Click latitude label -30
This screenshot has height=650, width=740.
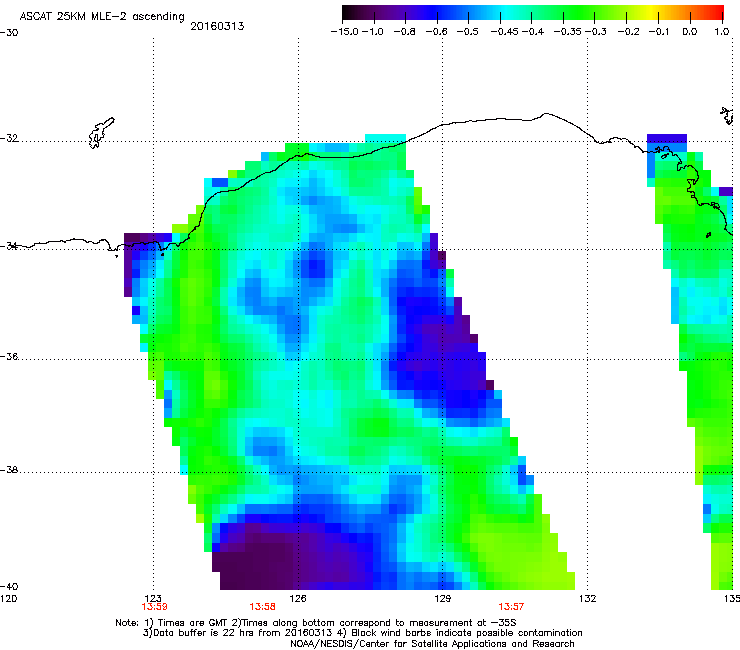pyautogui.click(x=9, y=33)
